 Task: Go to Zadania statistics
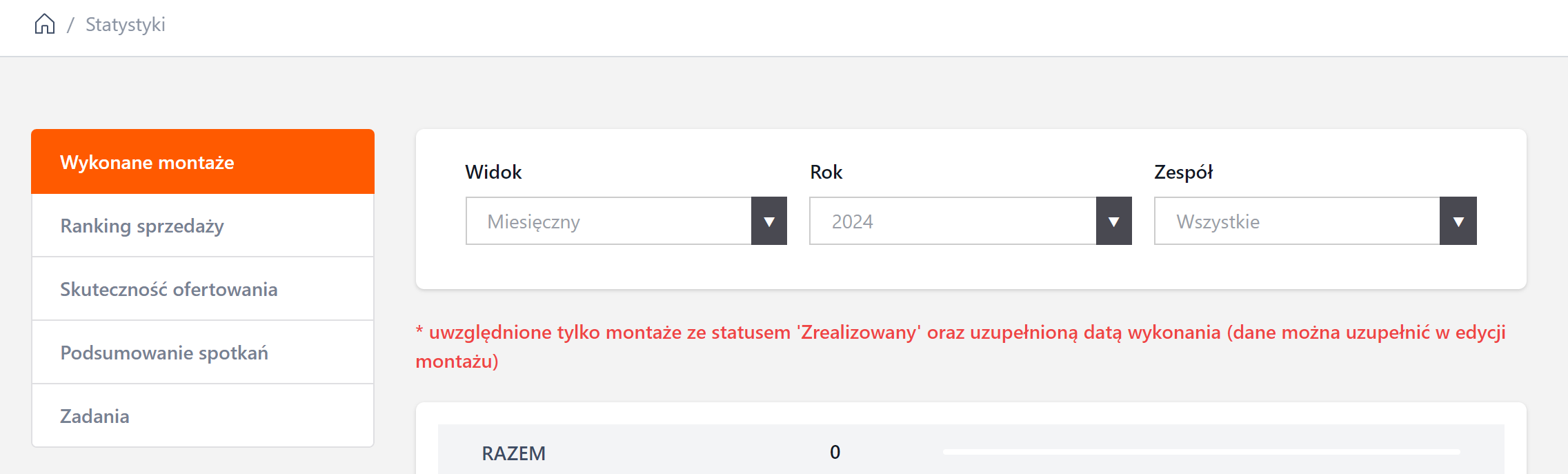tap(203, 417)
